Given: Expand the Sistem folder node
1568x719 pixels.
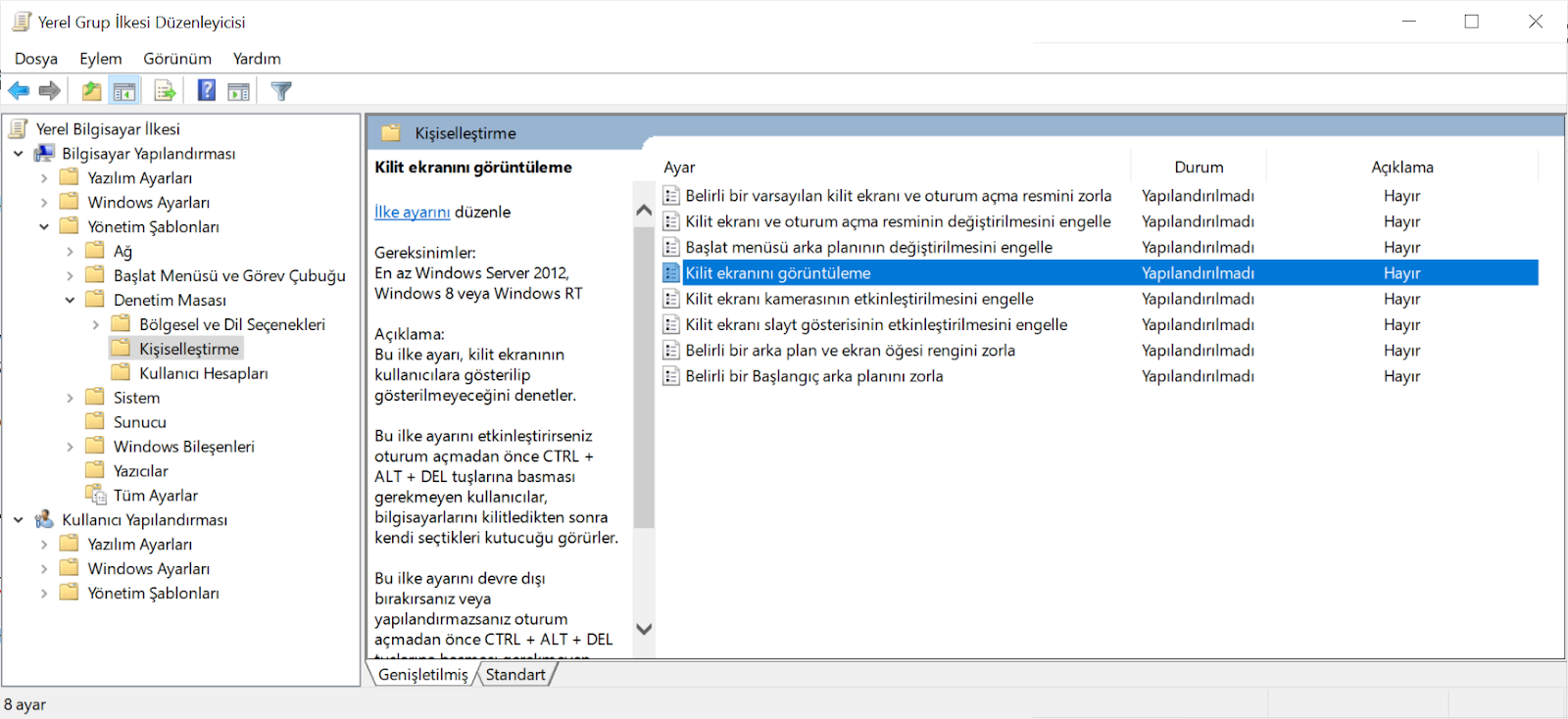Looking at the screenshot, I should [x=70, y=397].
